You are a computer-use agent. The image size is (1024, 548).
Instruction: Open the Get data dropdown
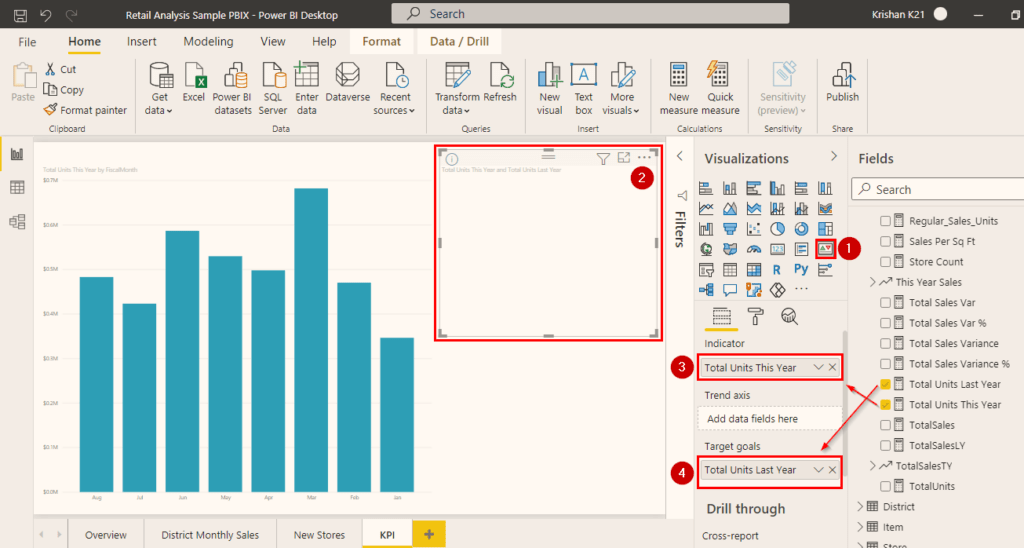tap(159, 89)
